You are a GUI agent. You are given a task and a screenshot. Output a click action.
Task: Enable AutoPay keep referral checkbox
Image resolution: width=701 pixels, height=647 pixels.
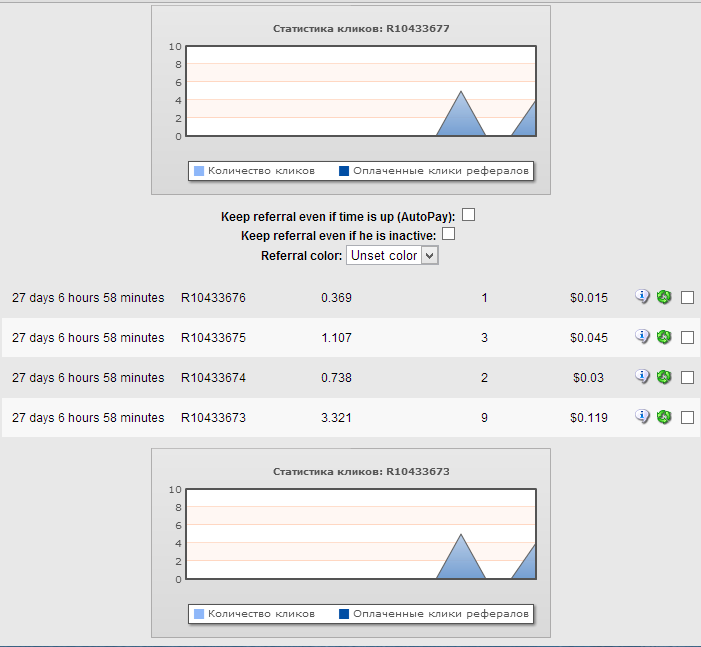tap(468, 214)
